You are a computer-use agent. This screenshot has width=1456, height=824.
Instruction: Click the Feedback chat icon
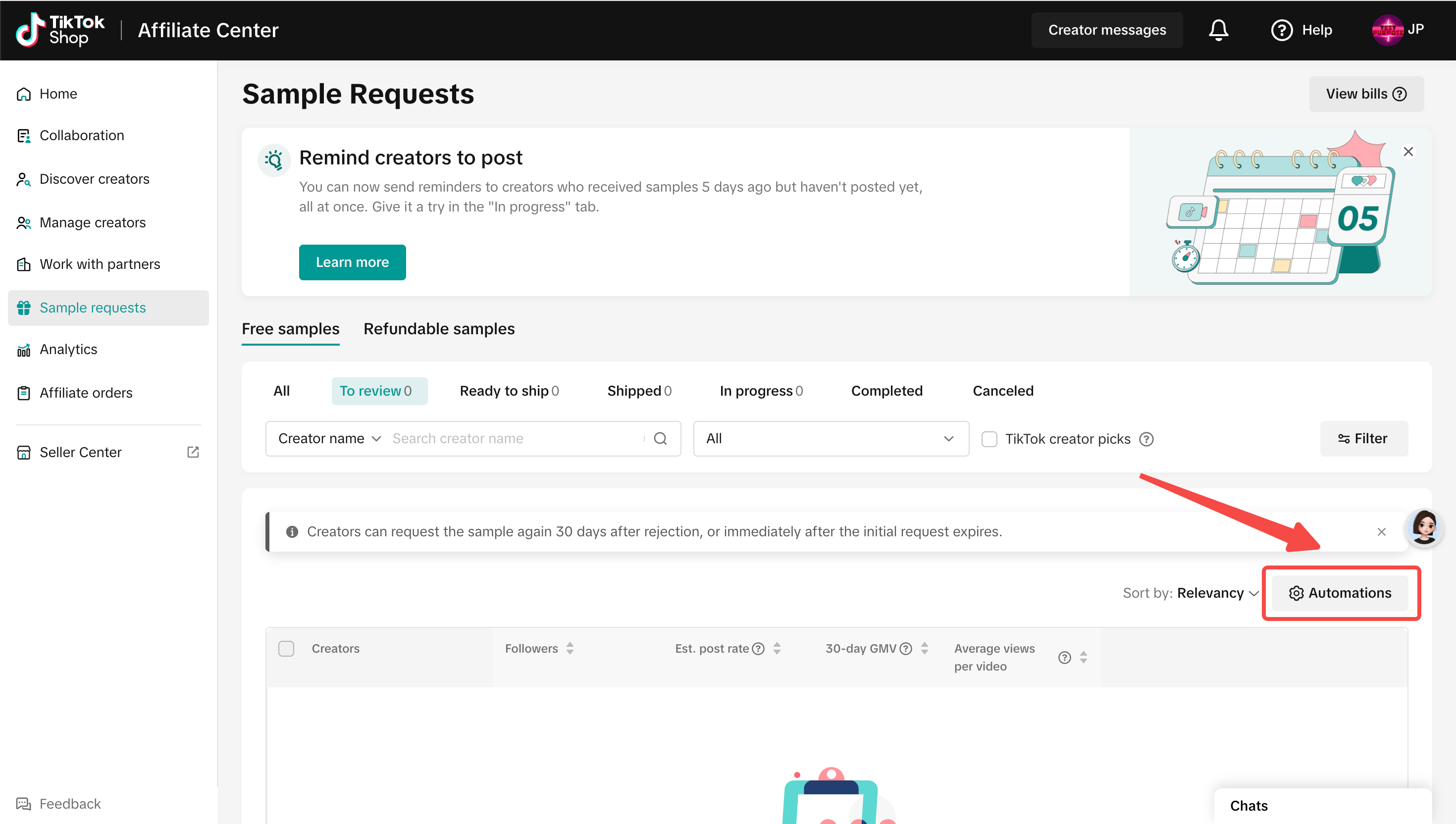click(x=24, y=804)
